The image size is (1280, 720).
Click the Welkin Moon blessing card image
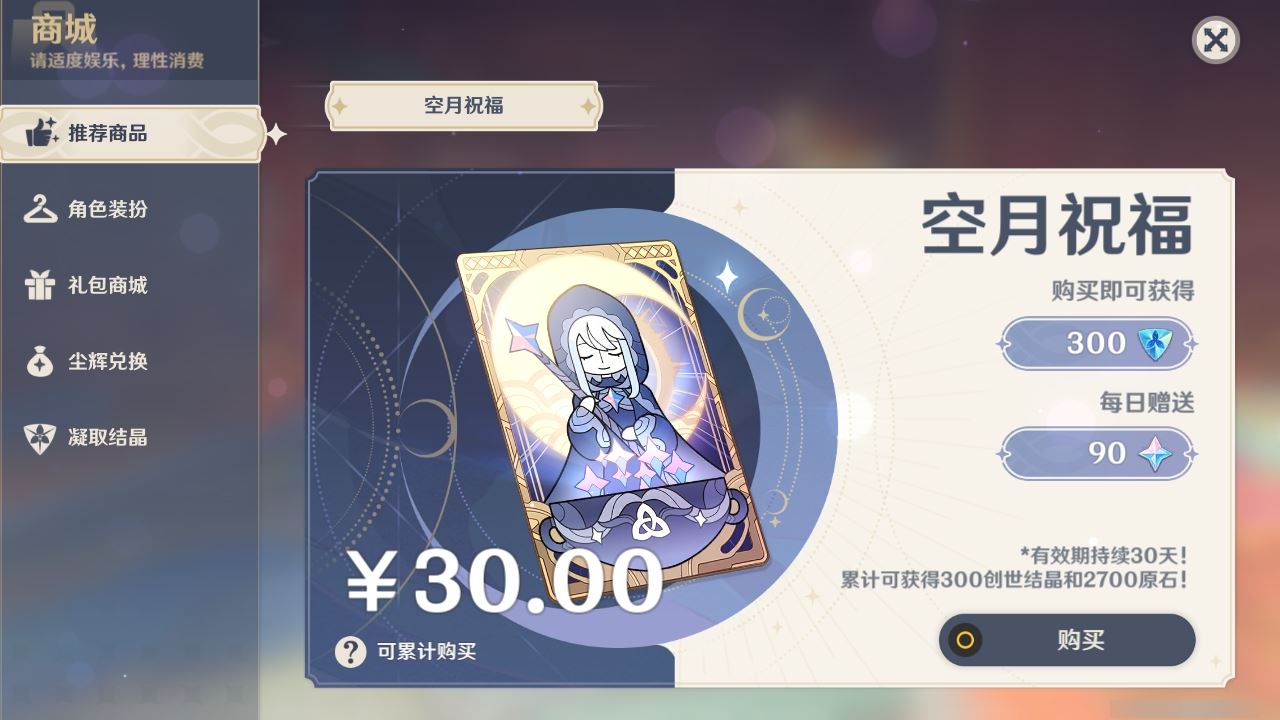click(x=612, y=418)
